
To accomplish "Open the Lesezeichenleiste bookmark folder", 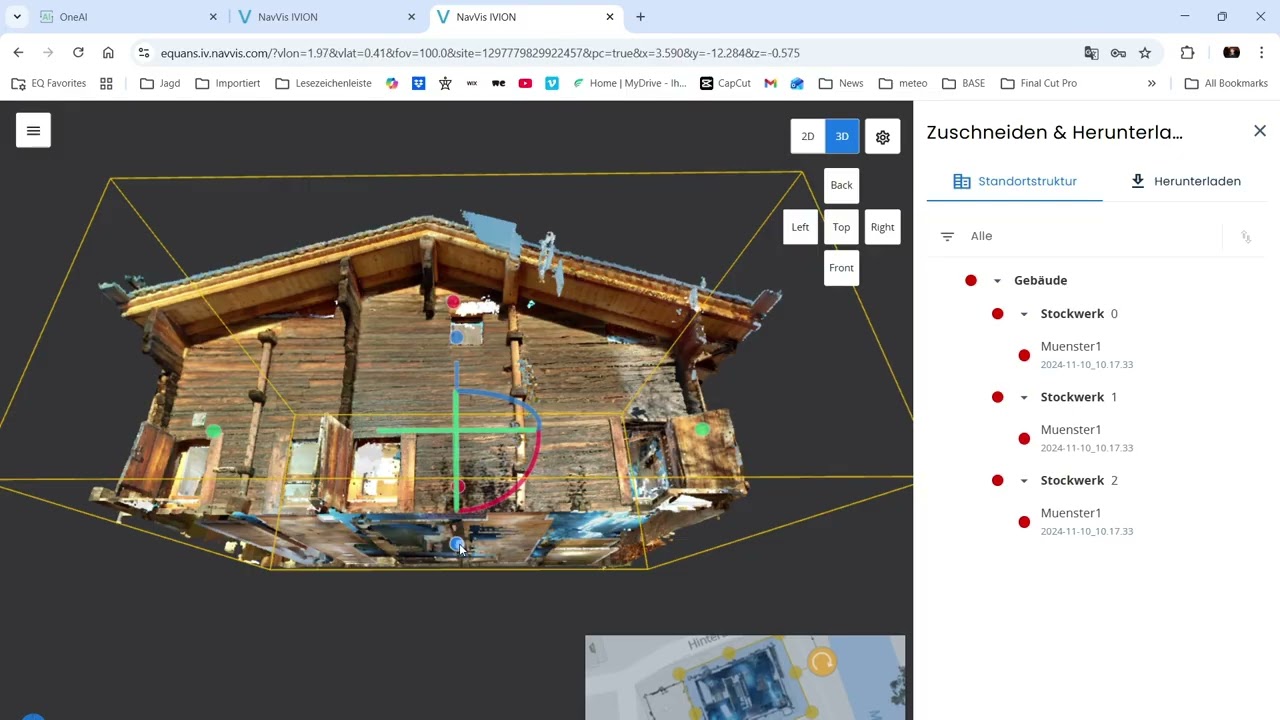I will click(x=323, y=83).
